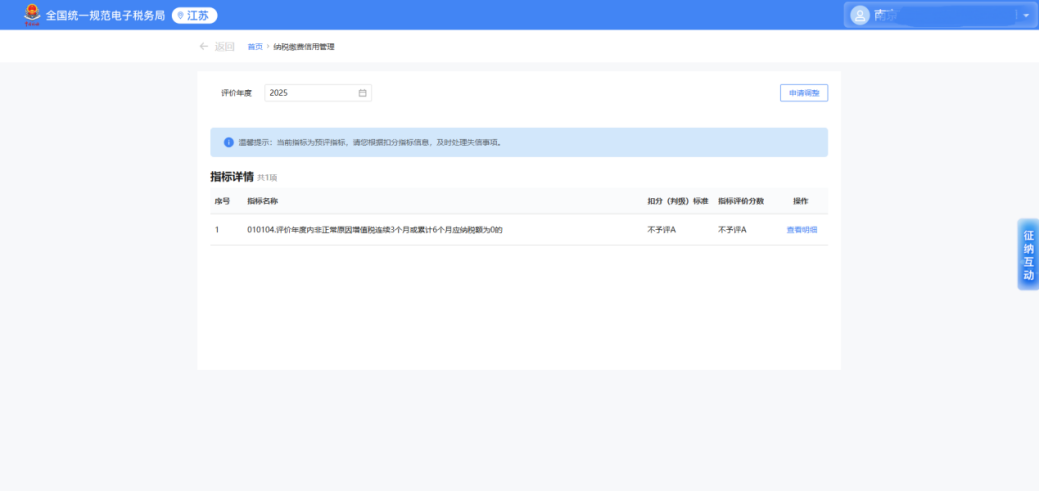Select the 010104 indicator row name

click(374, 230)
